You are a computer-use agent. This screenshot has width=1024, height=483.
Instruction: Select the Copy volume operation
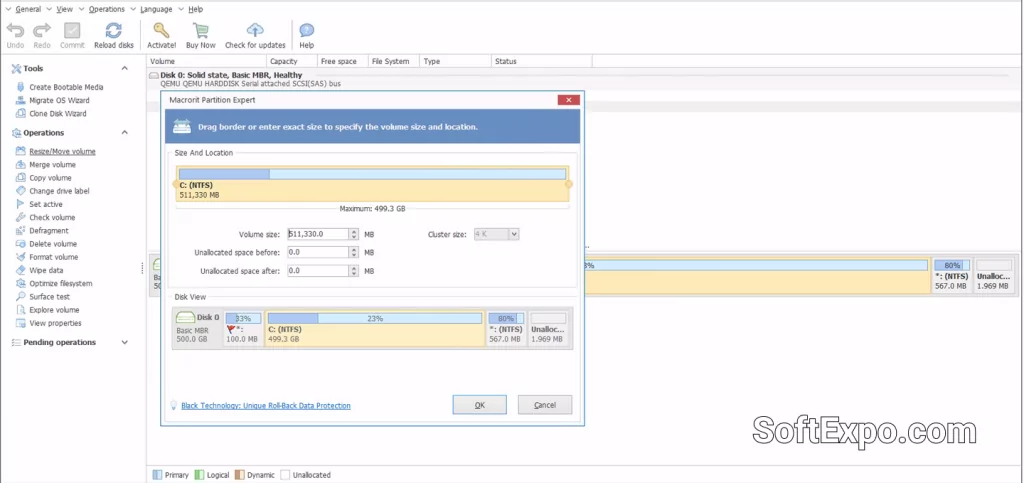50,178
